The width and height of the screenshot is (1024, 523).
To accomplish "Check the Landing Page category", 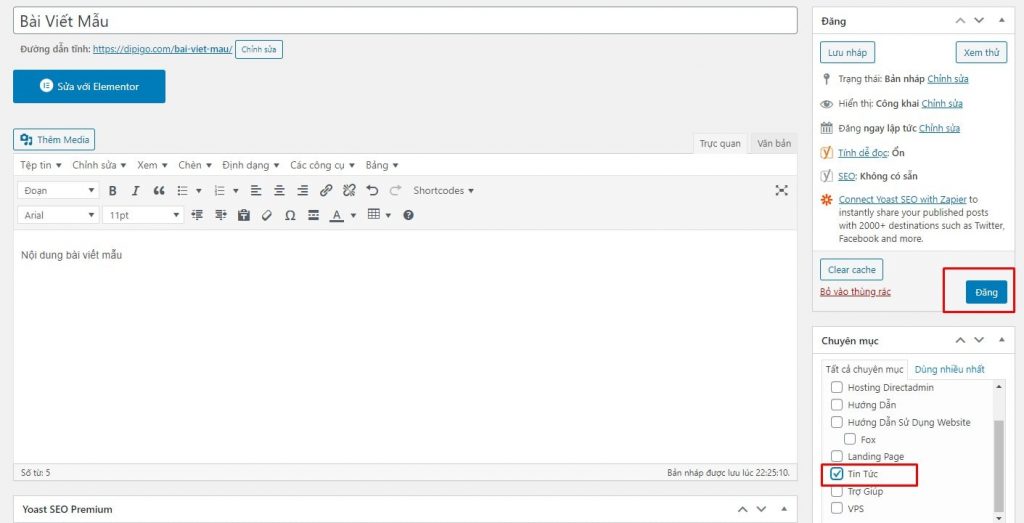I will point(837,457).
